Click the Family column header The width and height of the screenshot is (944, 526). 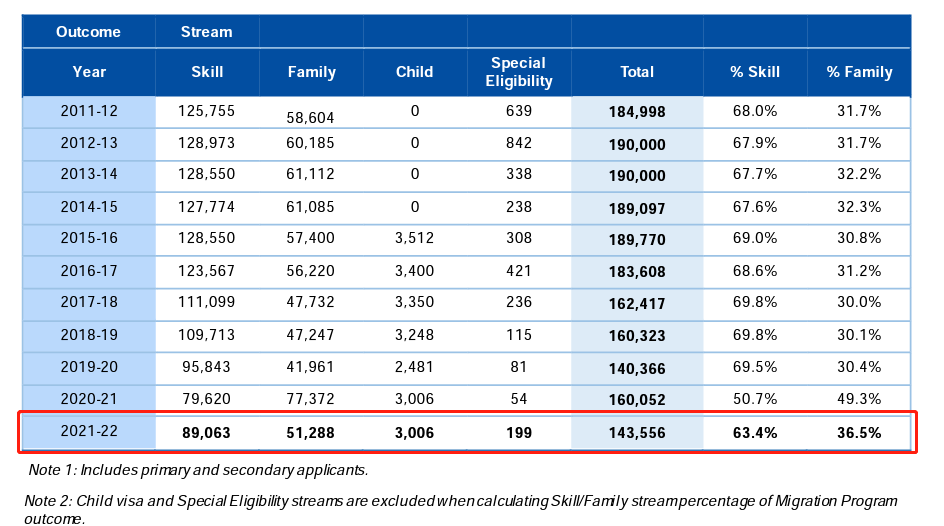click(x=311, y=72)
